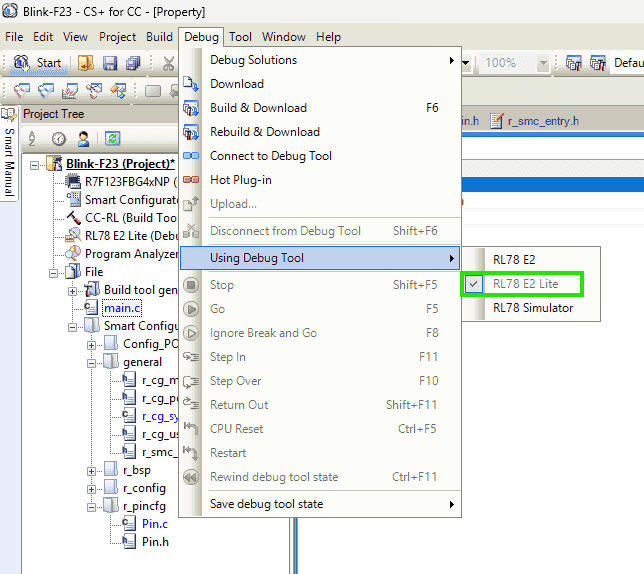The image size is (644, 574).
Task: Click the Refresh icon in Project Tree toolbar
Action: coord(113,138)
